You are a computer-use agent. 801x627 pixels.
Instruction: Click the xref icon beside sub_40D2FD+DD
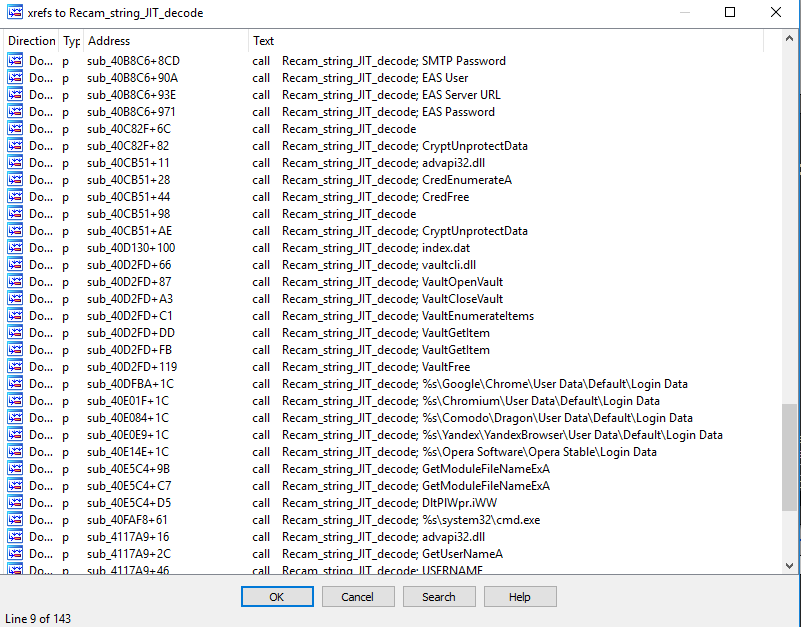pos(15,332)
